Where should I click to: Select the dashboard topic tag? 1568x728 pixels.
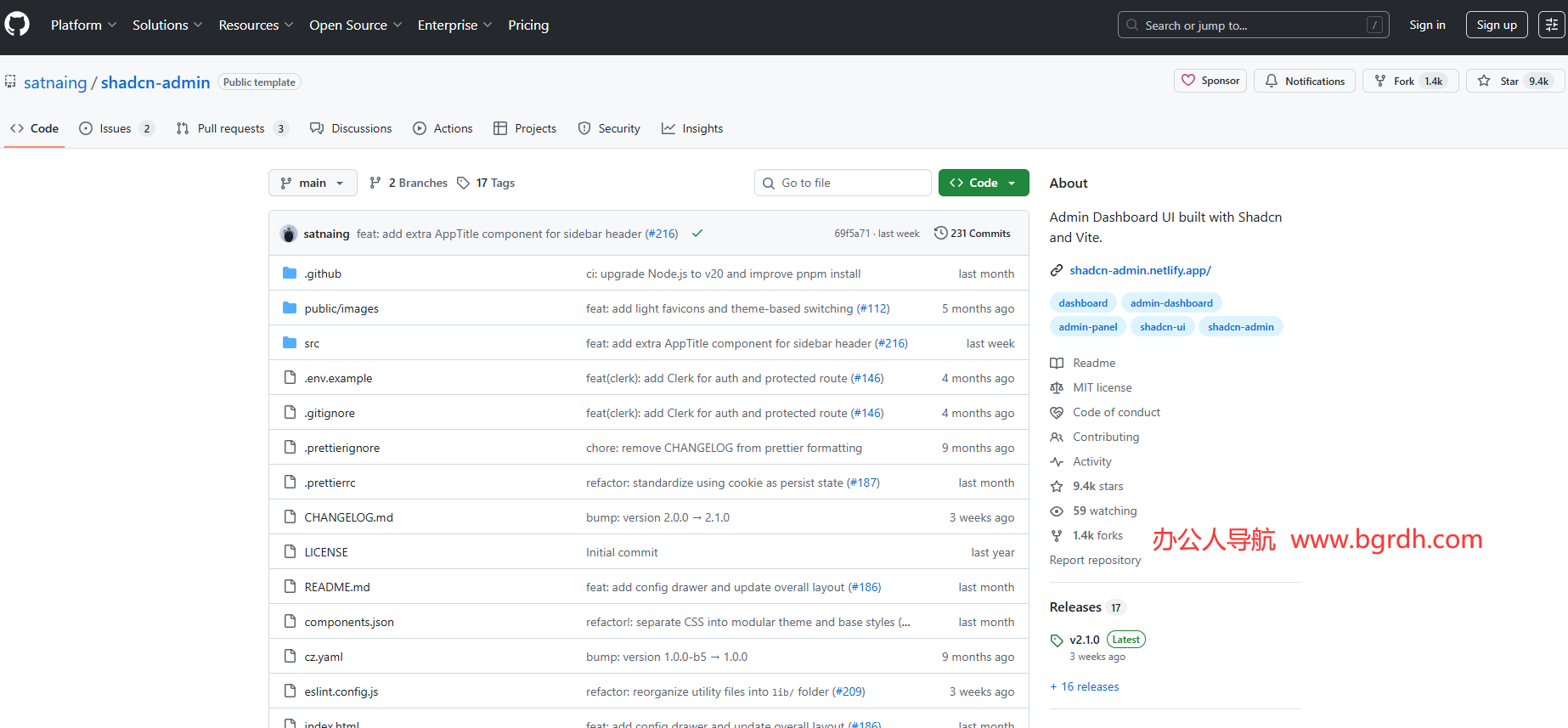point(1083,303)
